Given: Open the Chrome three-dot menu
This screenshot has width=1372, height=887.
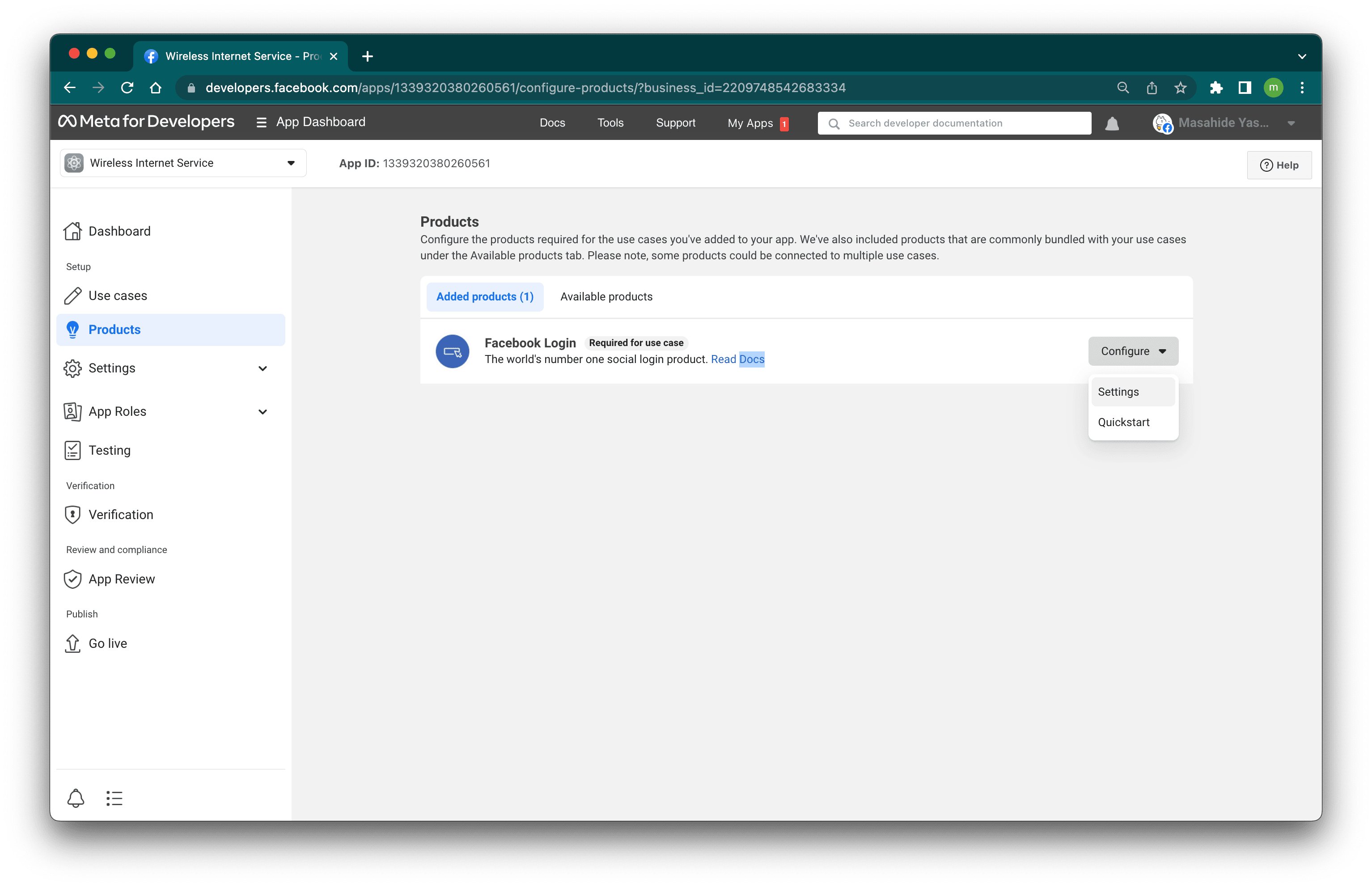Looking at the screenshot, I should 1302,88.
